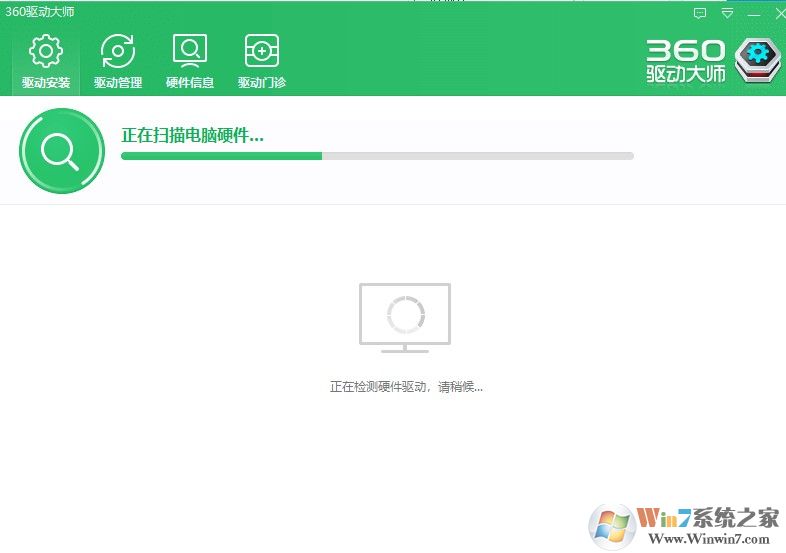Close the 360驱动大师 window
This screenshot has height=553, width=786.
[x=780, y=14]
